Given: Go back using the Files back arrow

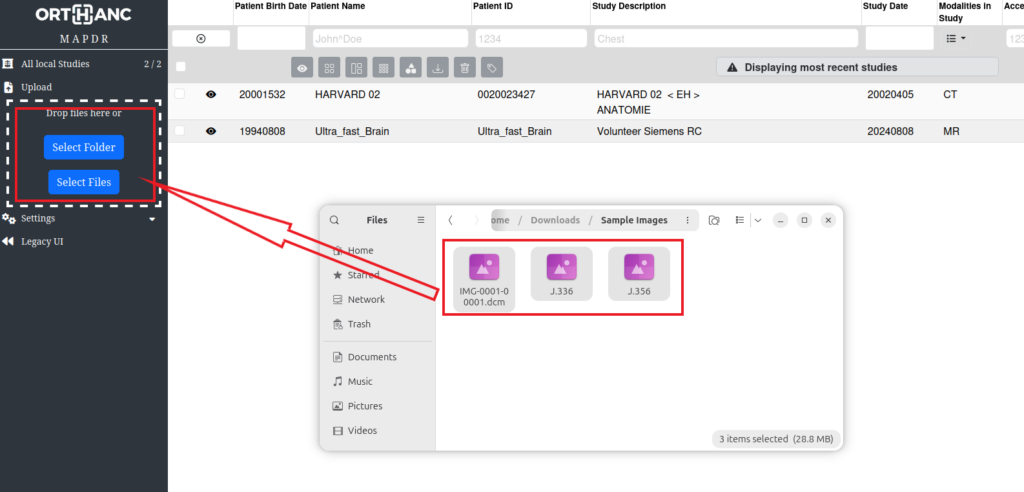Looking at the screenshot, I should tap(452, 220).
